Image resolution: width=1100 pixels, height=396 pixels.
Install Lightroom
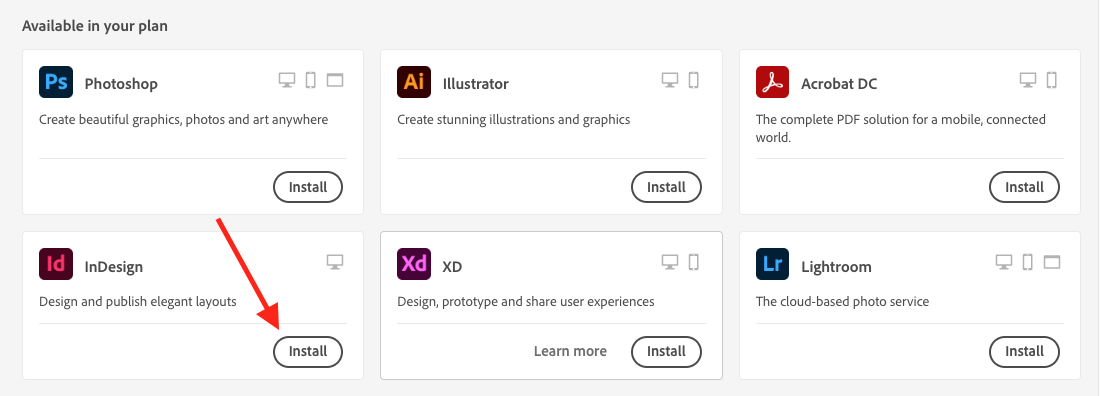1024,352
